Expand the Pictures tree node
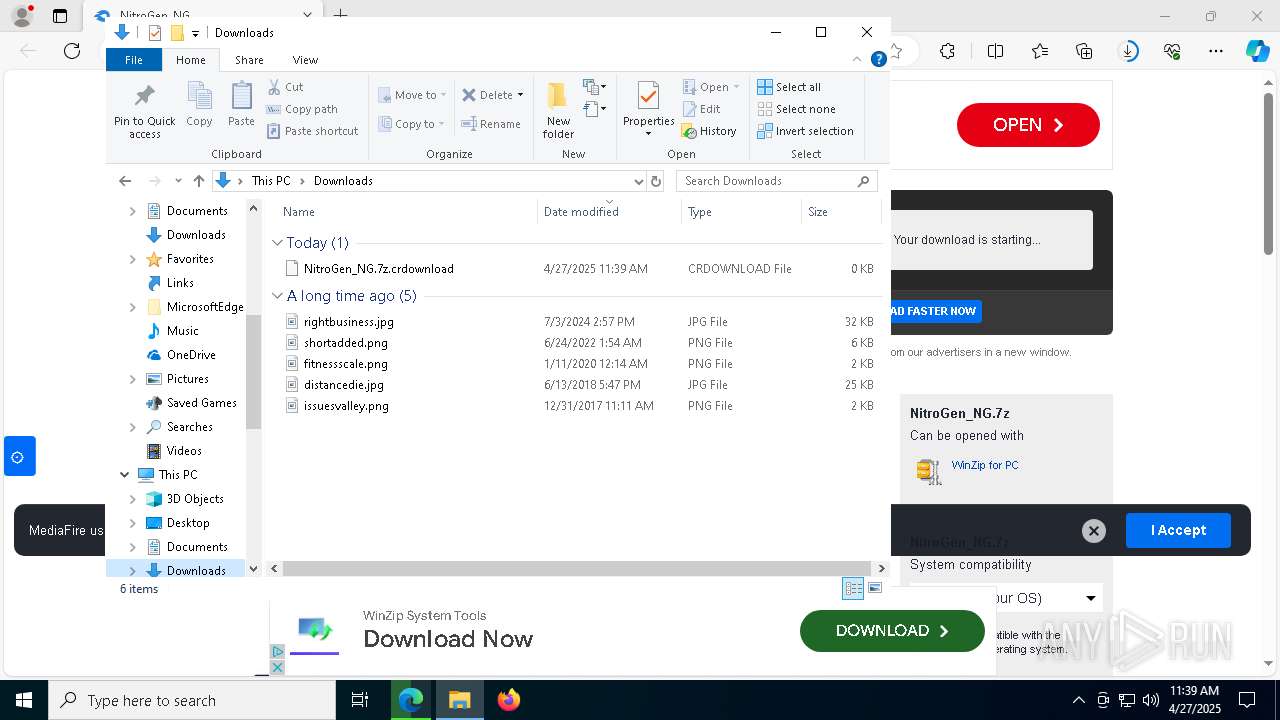This screenshot has width=1280, height=720. [133, 379]
